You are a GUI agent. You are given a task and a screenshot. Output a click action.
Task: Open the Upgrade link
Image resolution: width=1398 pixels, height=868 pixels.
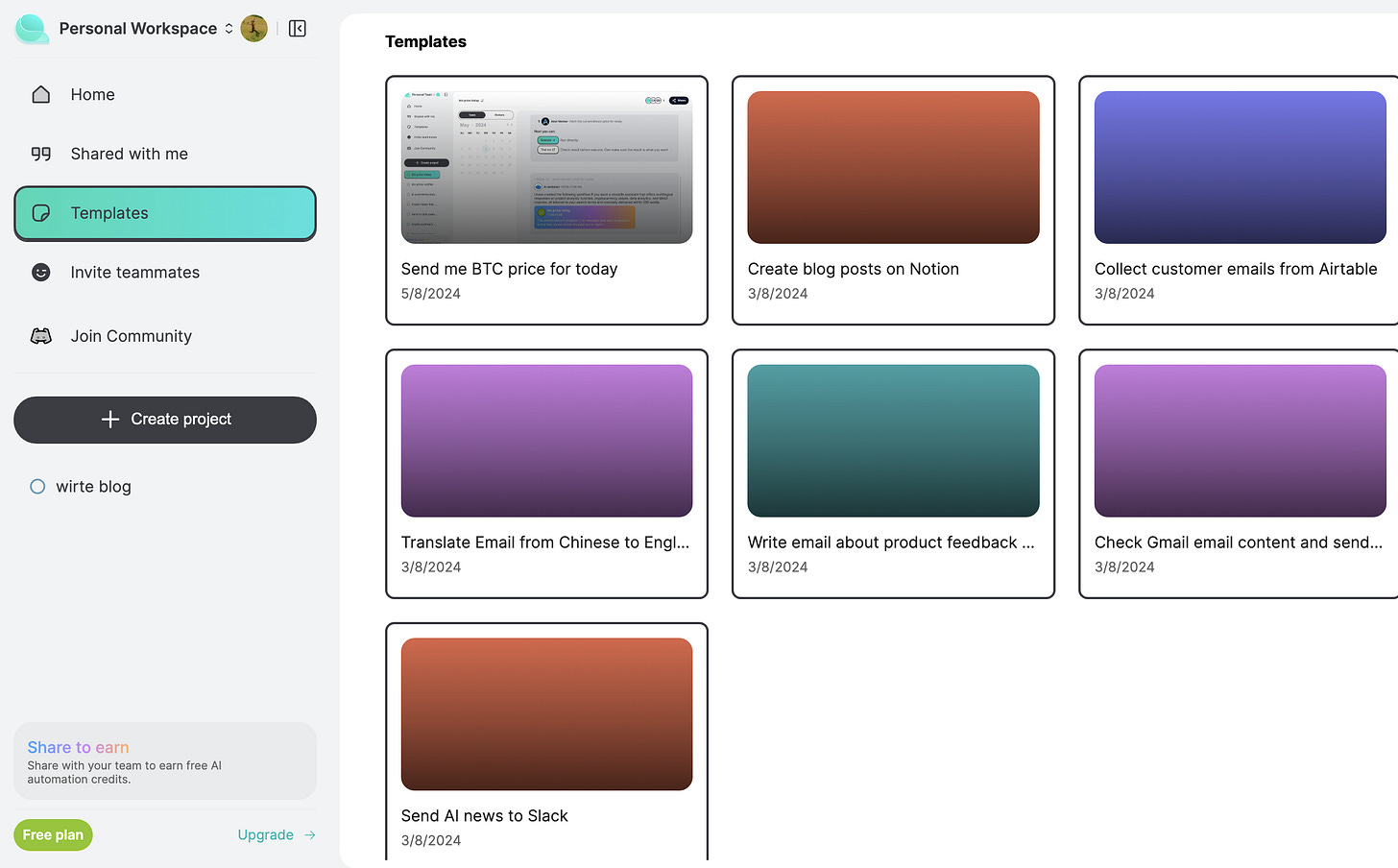point(265,834)
